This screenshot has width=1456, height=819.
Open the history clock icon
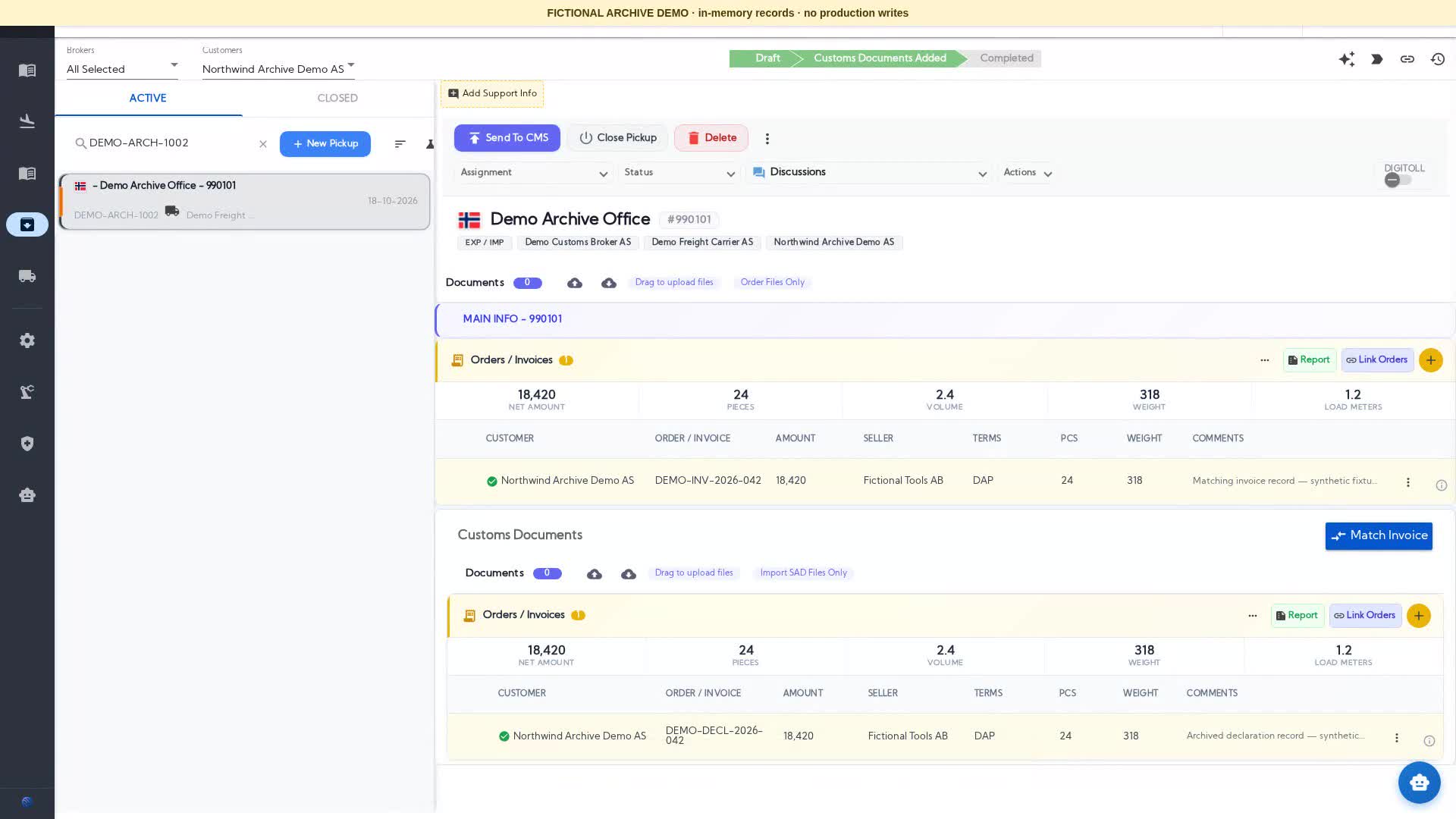point(1438,59)
